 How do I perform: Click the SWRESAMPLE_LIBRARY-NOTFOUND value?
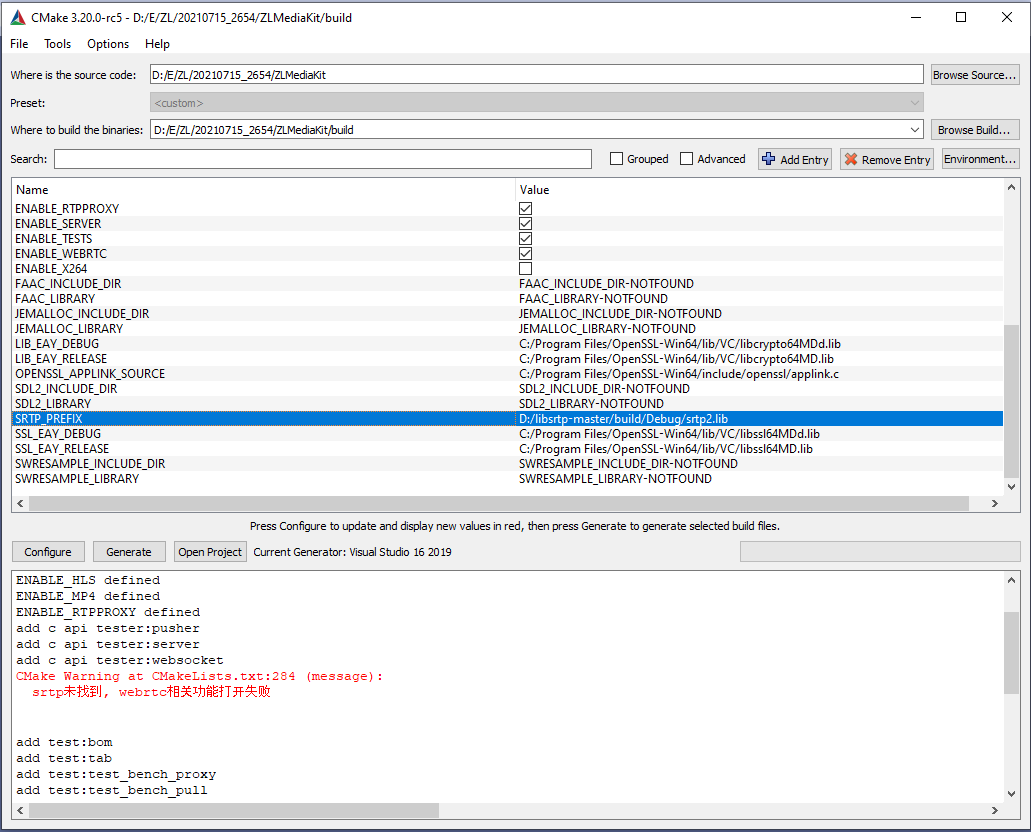click(615, 479)
